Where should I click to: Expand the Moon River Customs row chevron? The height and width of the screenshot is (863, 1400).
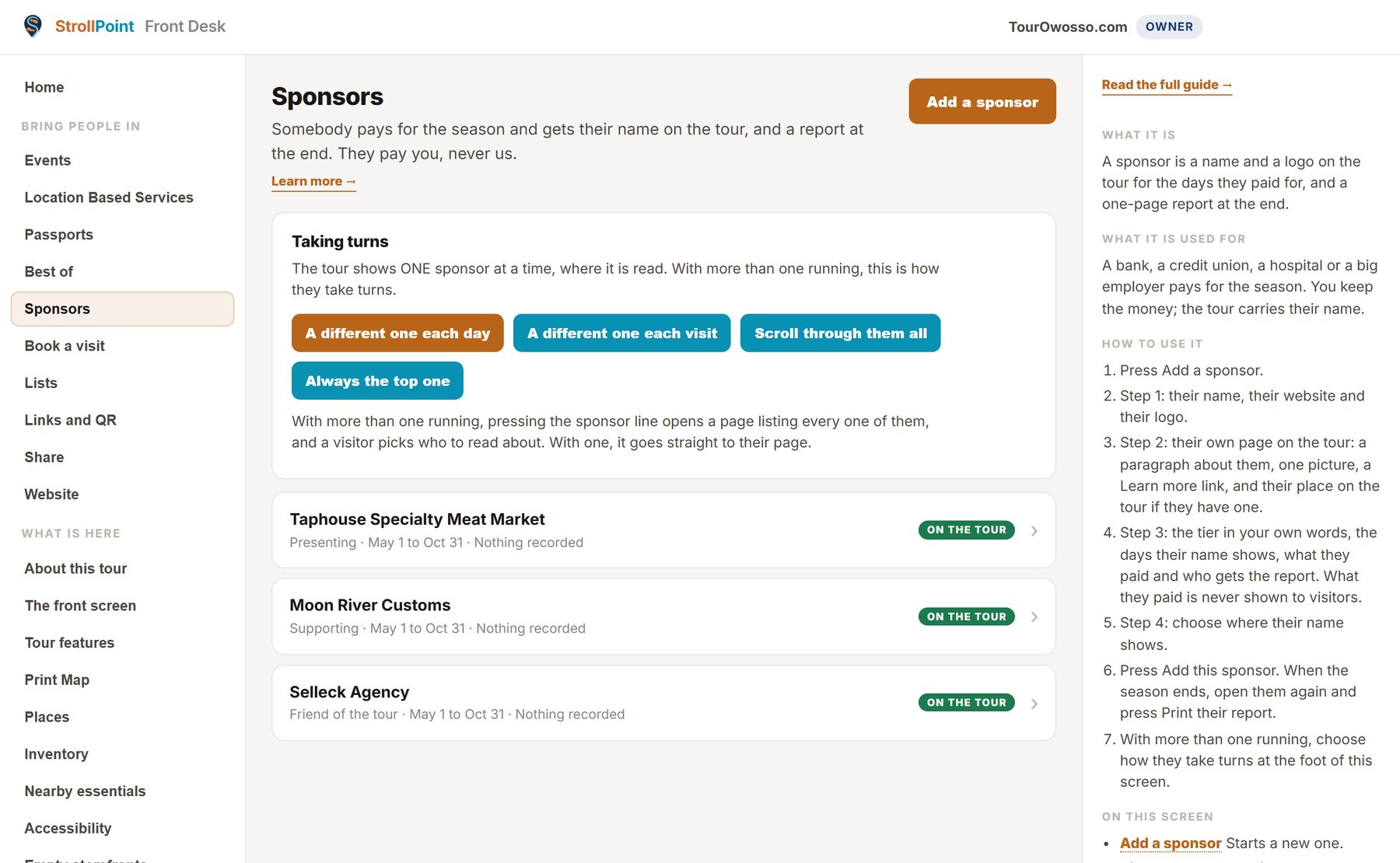[x=1034, y=617]
